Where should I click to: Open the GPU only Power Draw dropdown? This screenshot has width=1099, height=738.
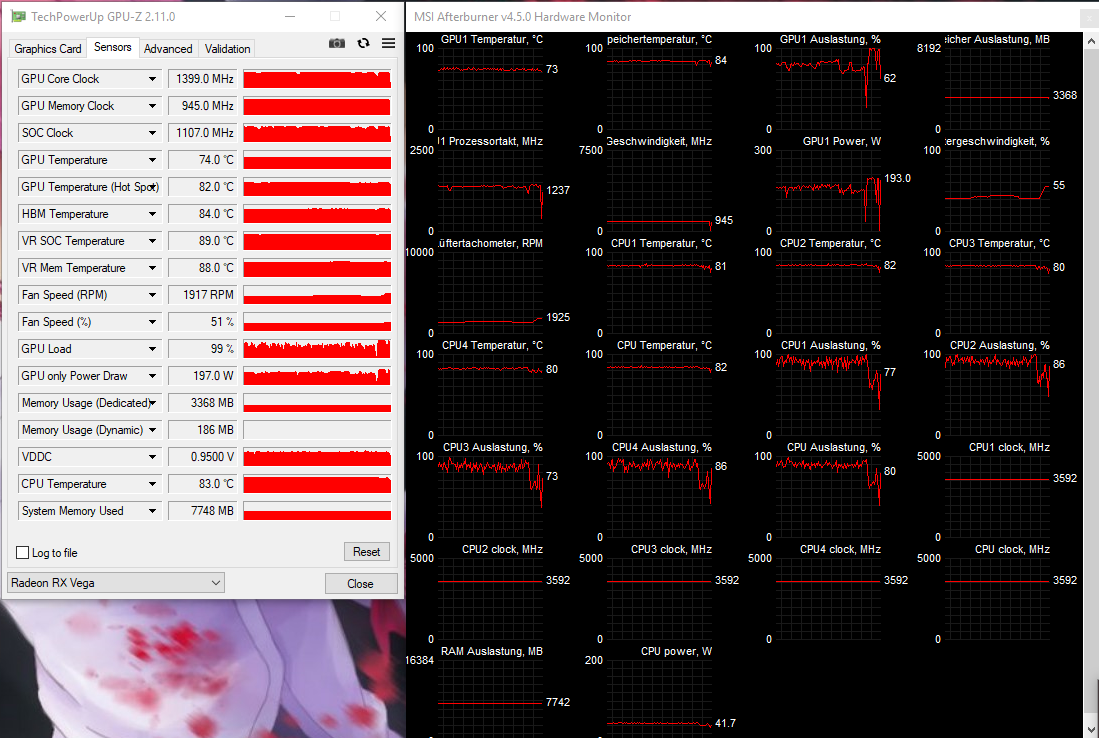point(152,376)
